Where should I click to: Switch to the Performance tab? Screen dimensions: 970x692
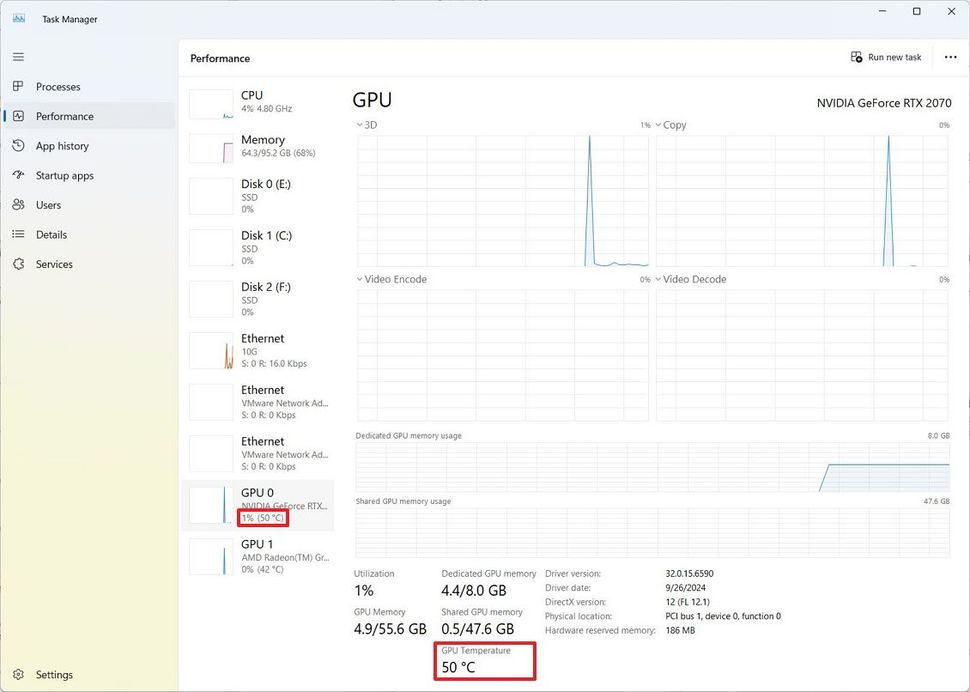(x=65, y=116)
